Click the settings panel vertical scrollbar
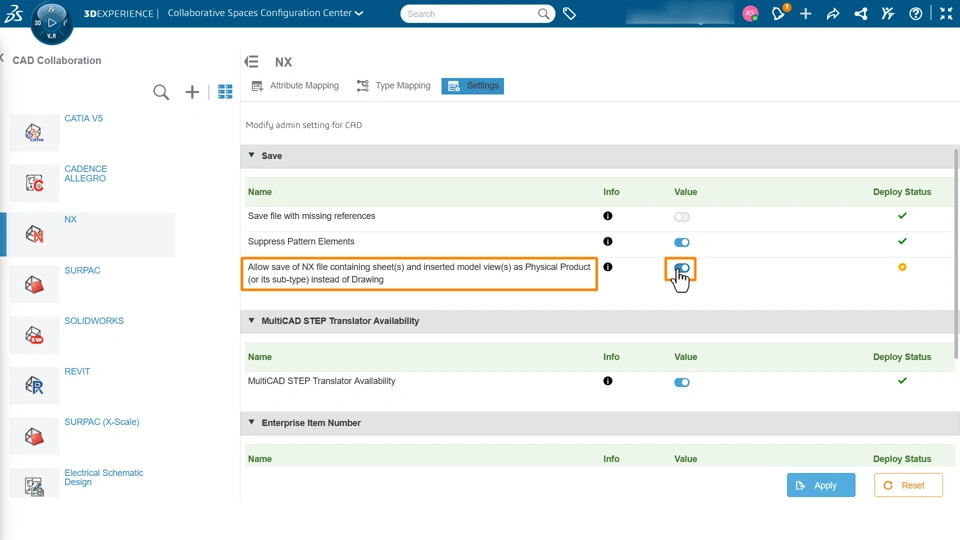Image resolution: width=960 pixels, height=540 pixels. [956, 253]
